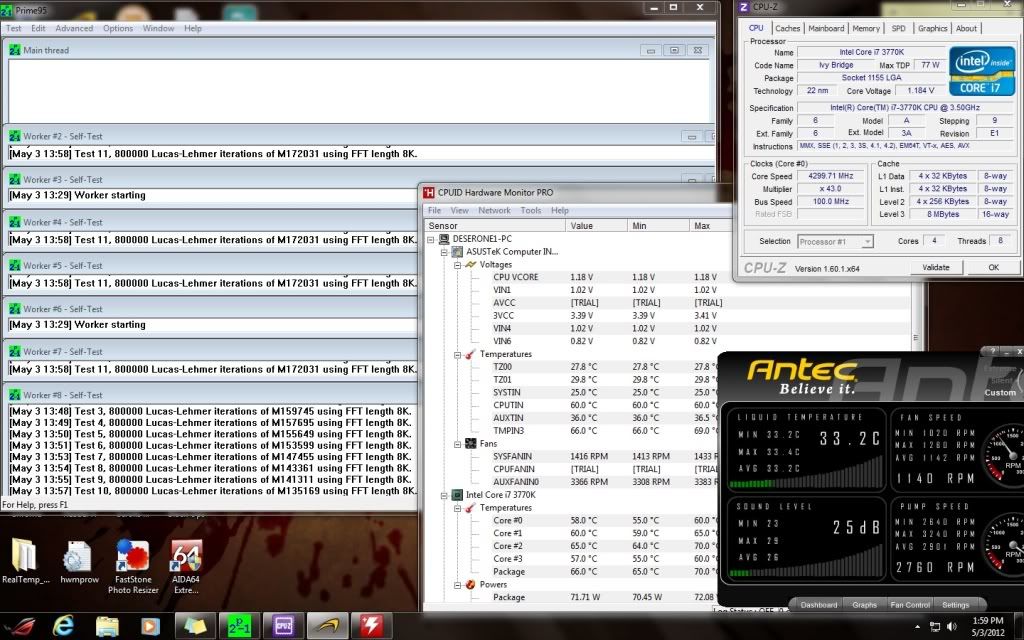Click the Worker #2 Self-Test window icon
This screenshot has height=640, width=1024.
[x=14, y=136]
